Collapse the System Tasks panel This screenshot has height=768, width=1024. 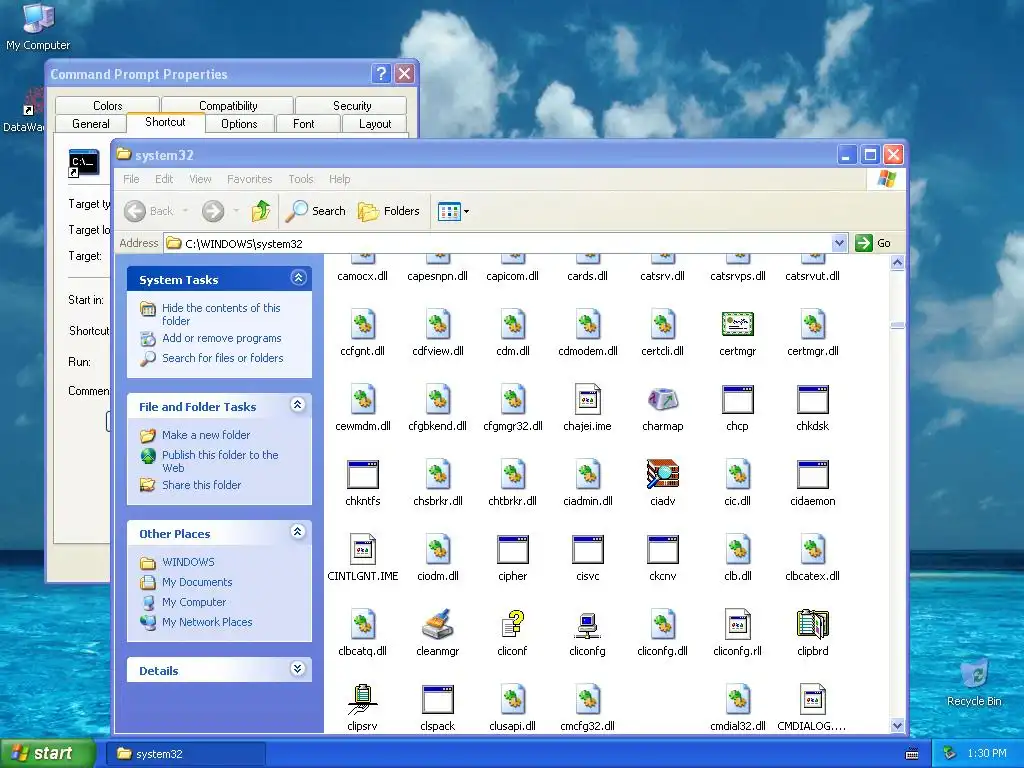point(298,278)
